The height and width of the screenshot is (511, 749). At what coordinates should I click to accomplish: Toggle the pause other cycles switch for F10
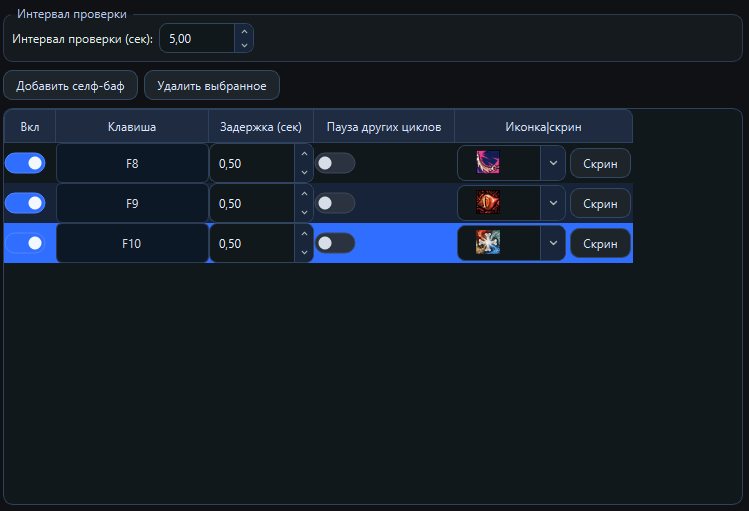pos(335,243)
